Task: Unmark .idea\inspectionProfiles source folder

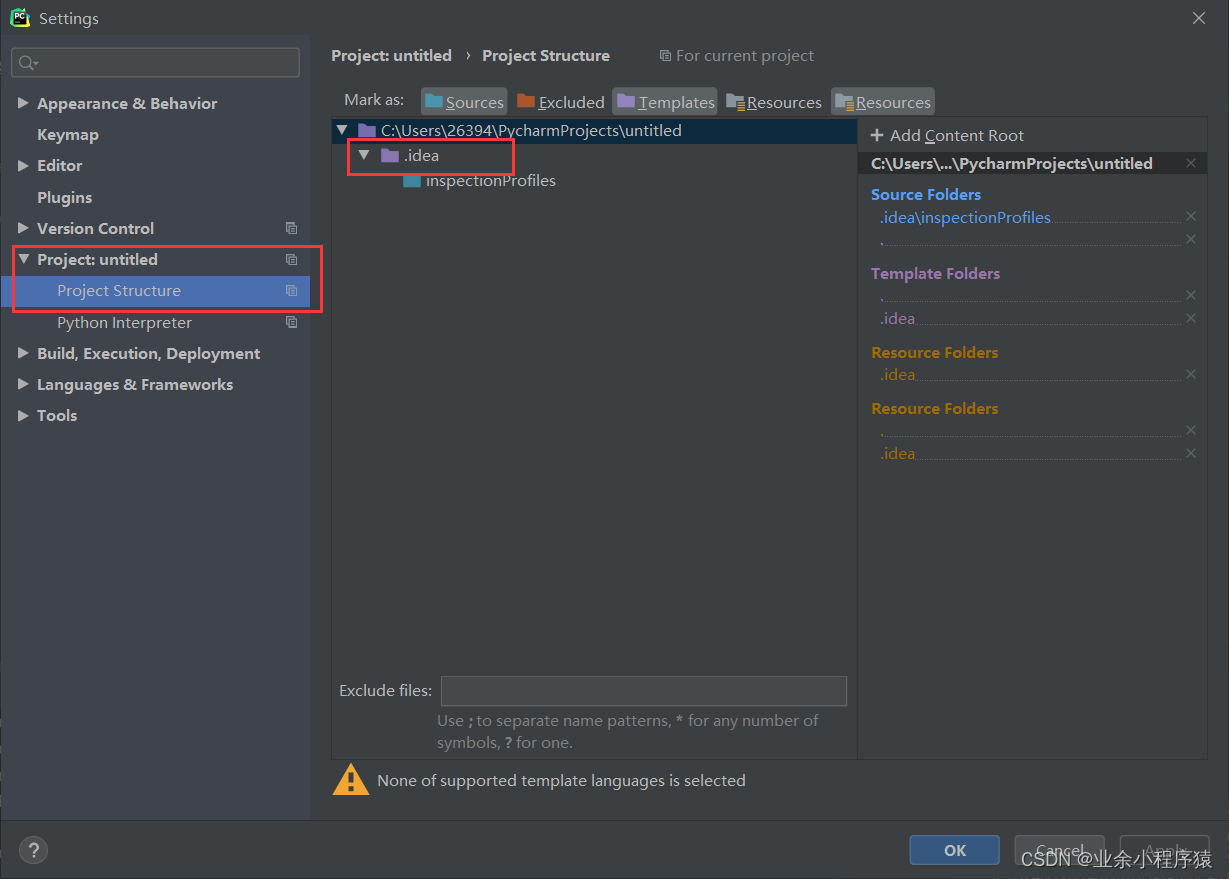Action: (x=1190, y=216)
